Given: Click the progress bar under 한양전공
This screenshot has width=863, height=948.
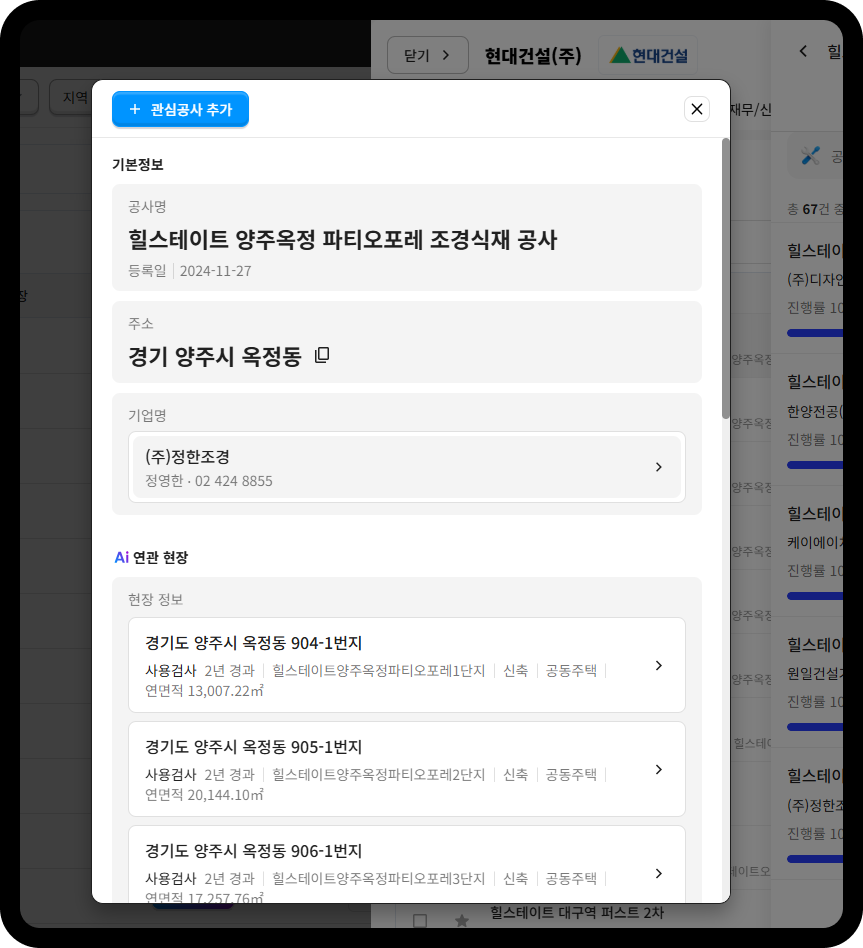Looking at the screenshot, I should coord(815,465).
